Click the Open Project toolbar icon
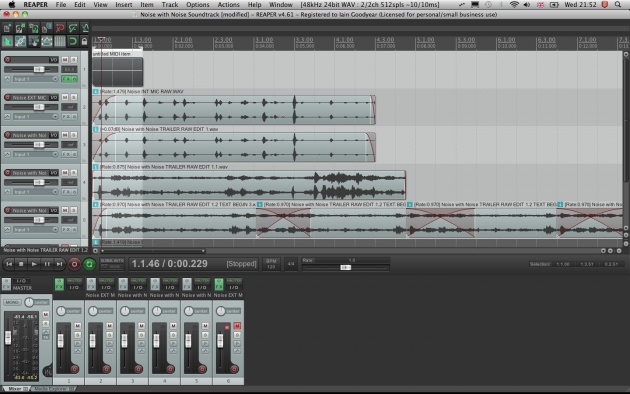Image resolution: width=630 pixels, height=394 pixels. (x=20, y=28)
